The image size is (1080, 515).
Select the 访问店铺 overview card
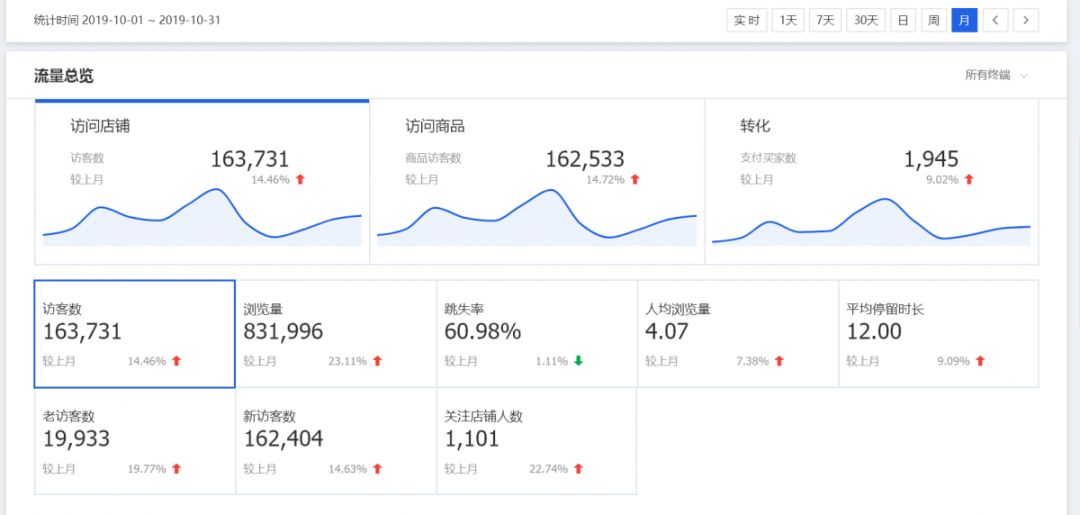(x=202, y=182)
